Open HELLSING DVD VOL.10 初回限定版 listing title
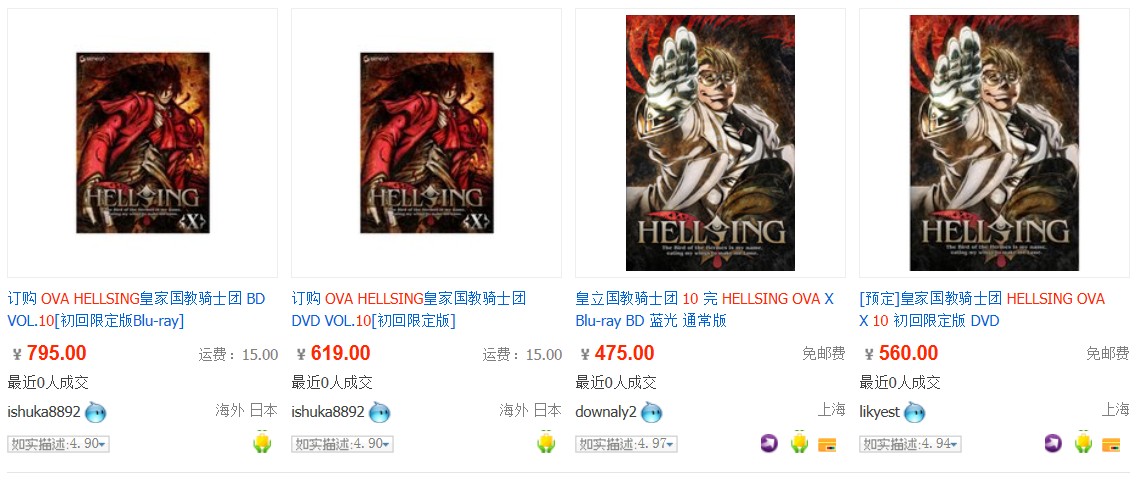Screen dimensions: 1142x483 (x=409, y=310)
